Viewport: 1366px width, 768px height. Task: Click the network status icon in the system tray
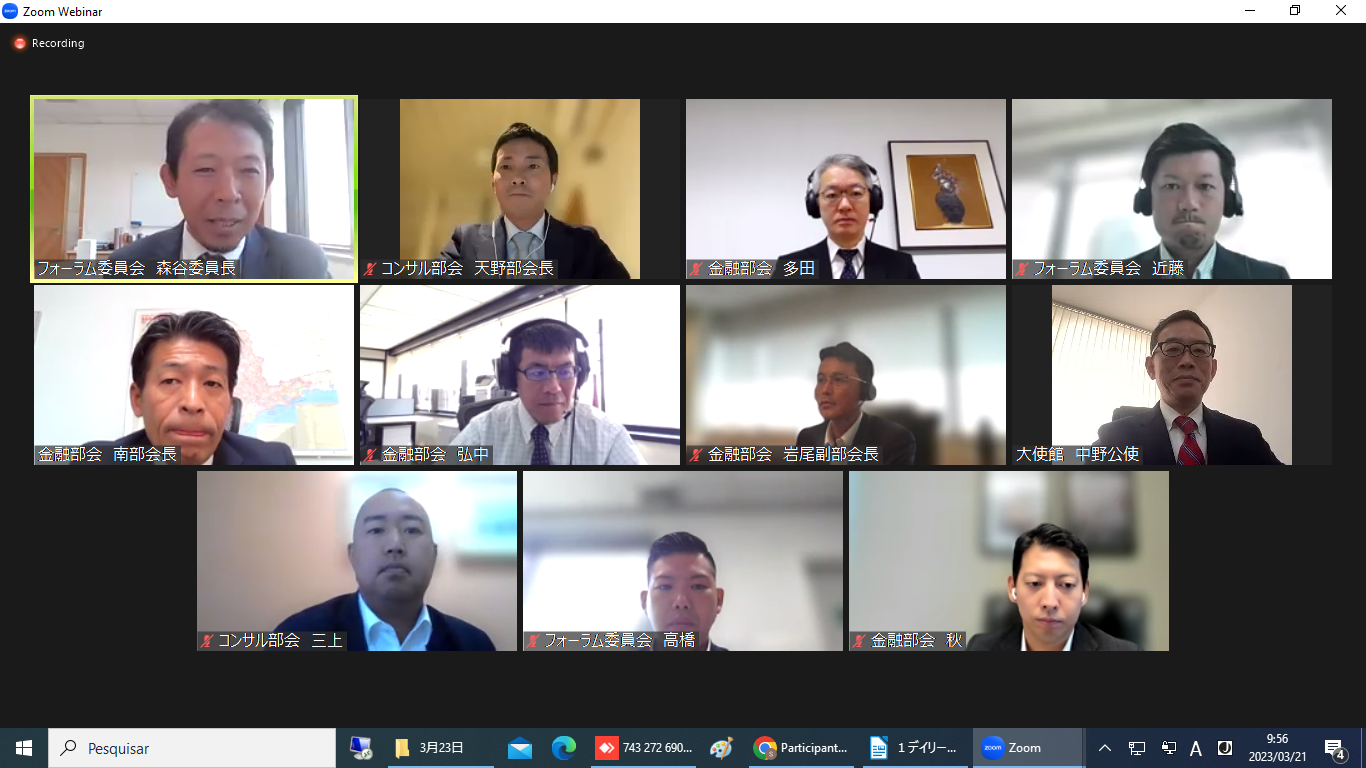1137,748
